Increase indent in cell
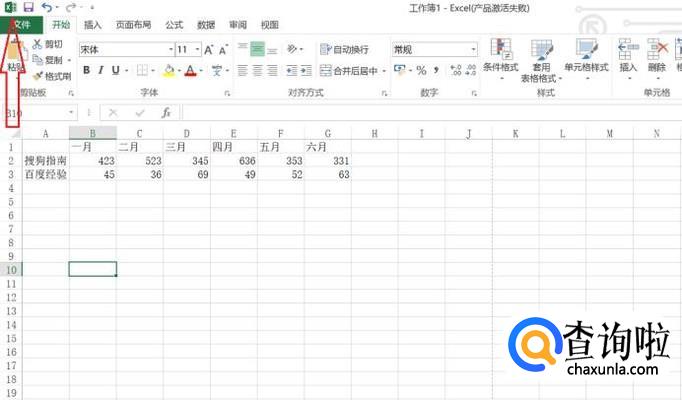Image resolution: width=682 pixels, height=400 pixels. click(x=306, y=70)
